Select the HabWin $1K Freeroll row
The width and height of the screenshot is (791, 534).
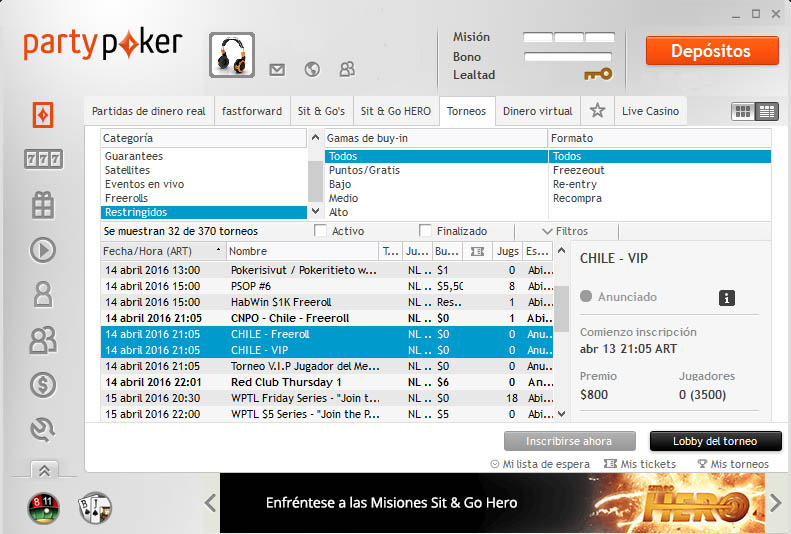pos(327,302)
